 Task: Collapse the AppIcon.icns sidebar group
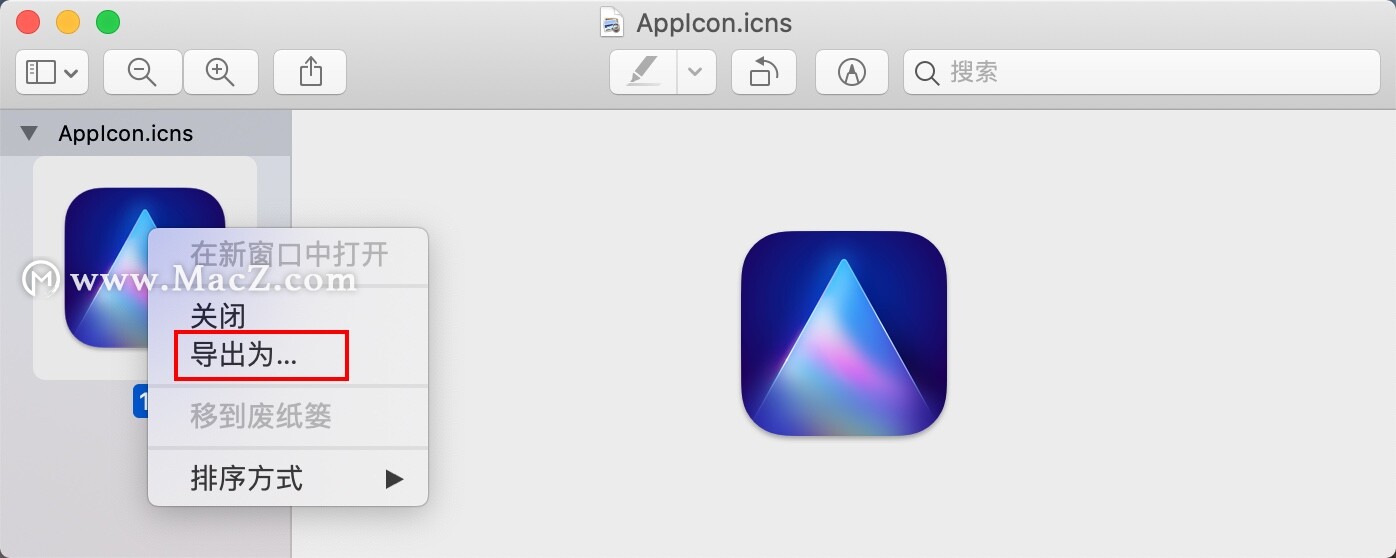[x=29, y=133]
